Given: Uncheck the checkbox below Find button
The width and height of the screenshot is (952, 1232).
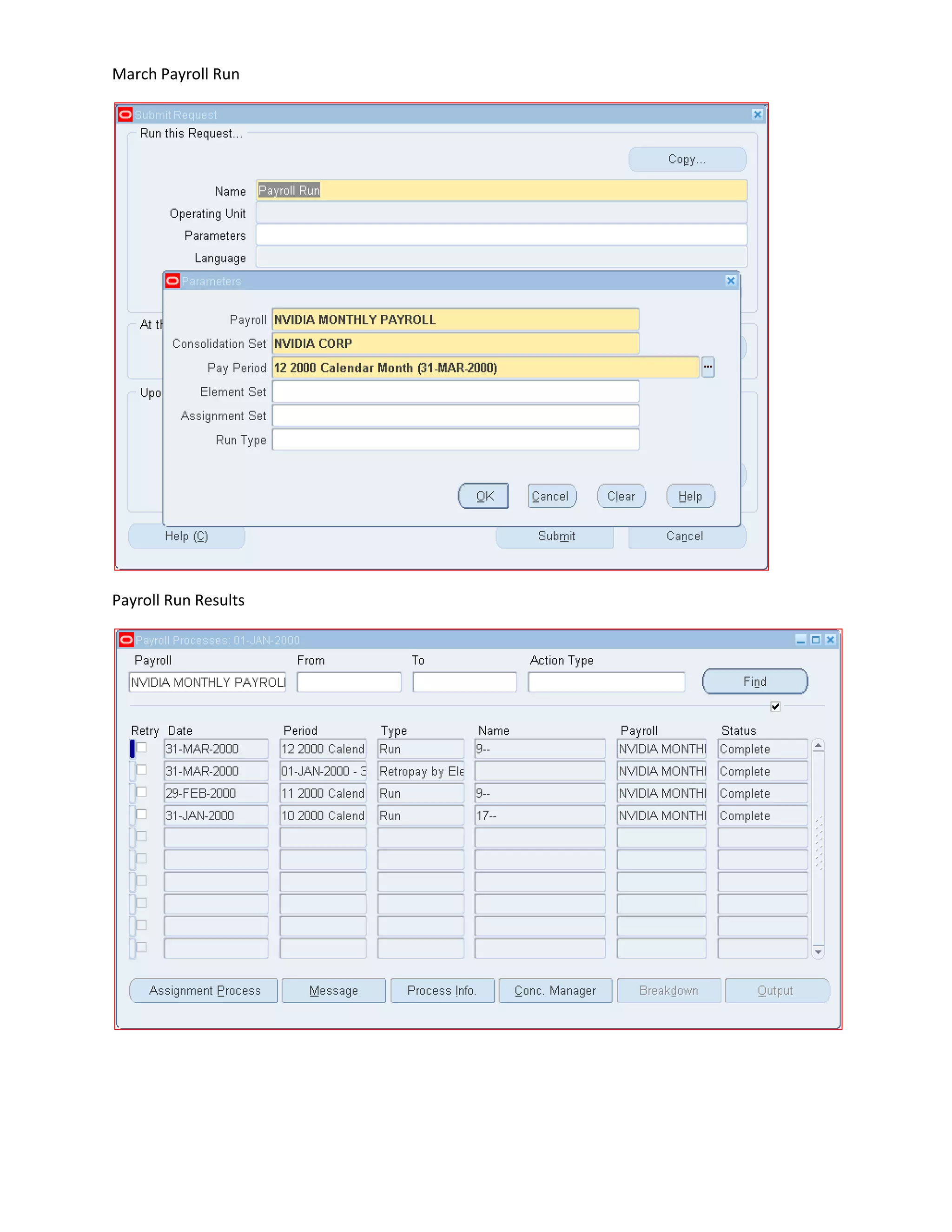Looking at the screenshot, I should [x=775, y=706].
